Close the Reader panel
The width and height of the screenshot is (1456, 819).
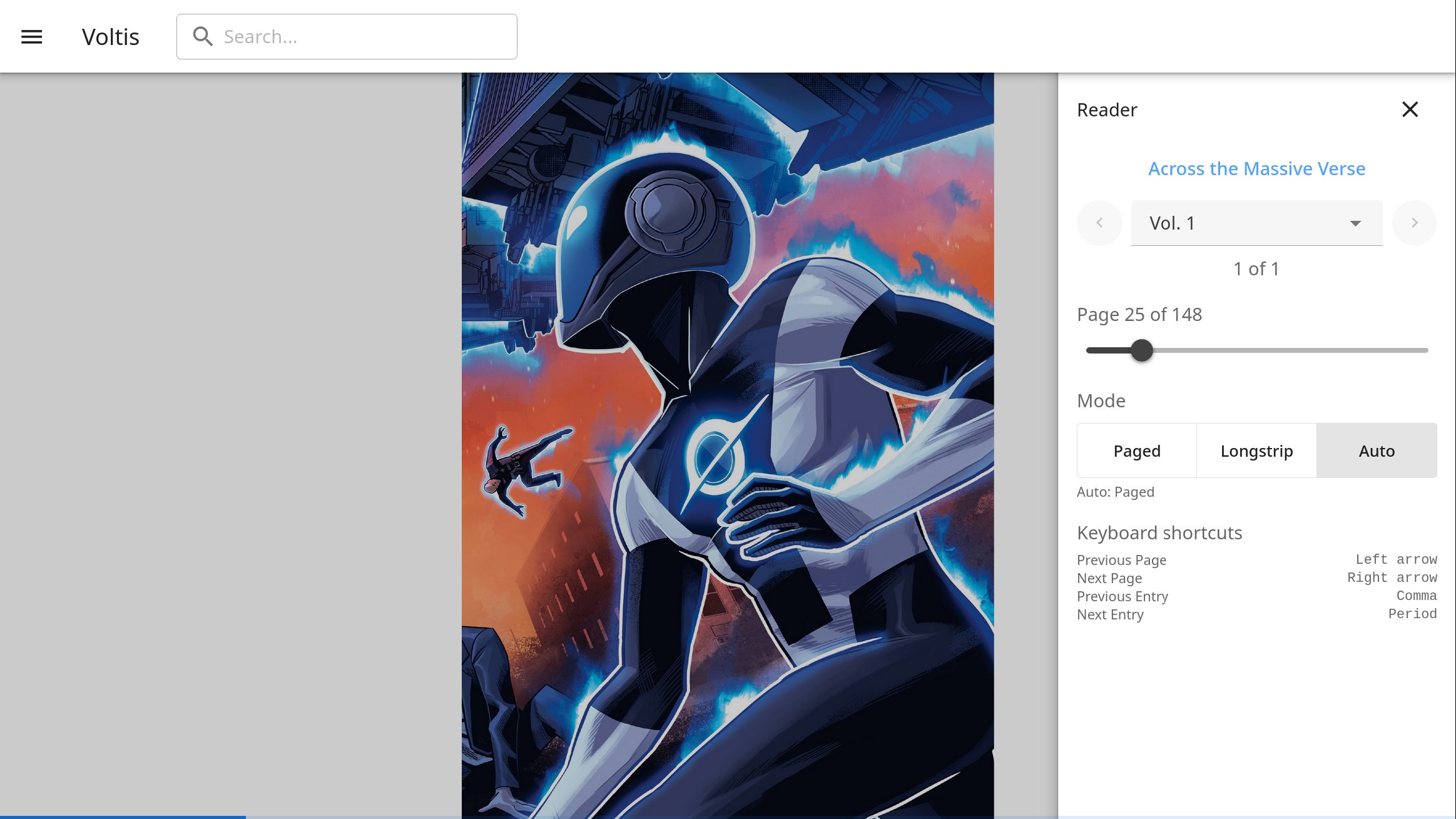coord(1410,109)
